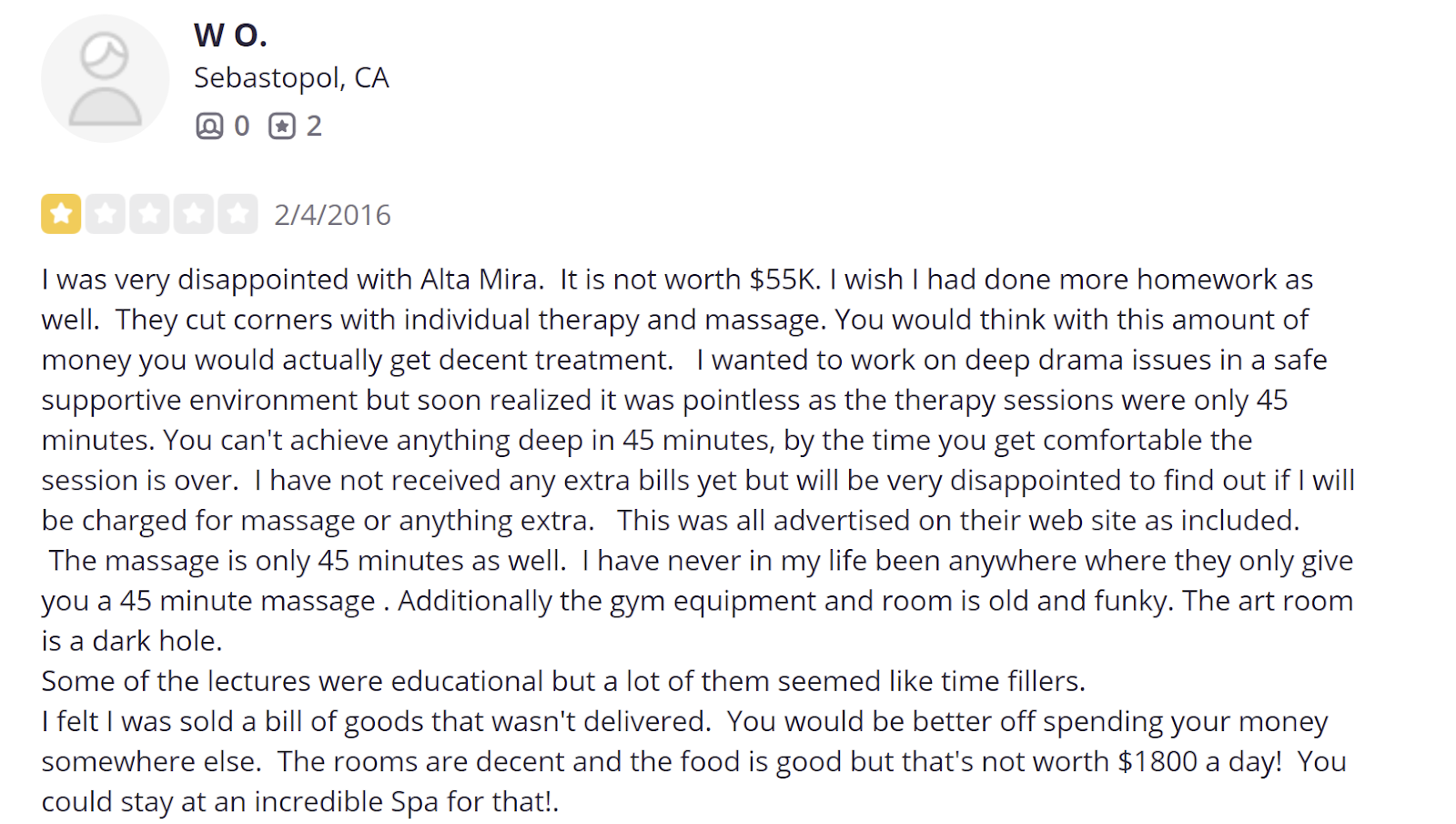Click the Sebastopol, CA location text
This screenshot has width=1456, height=824.
pyautogui.click(x=291, y=78)
